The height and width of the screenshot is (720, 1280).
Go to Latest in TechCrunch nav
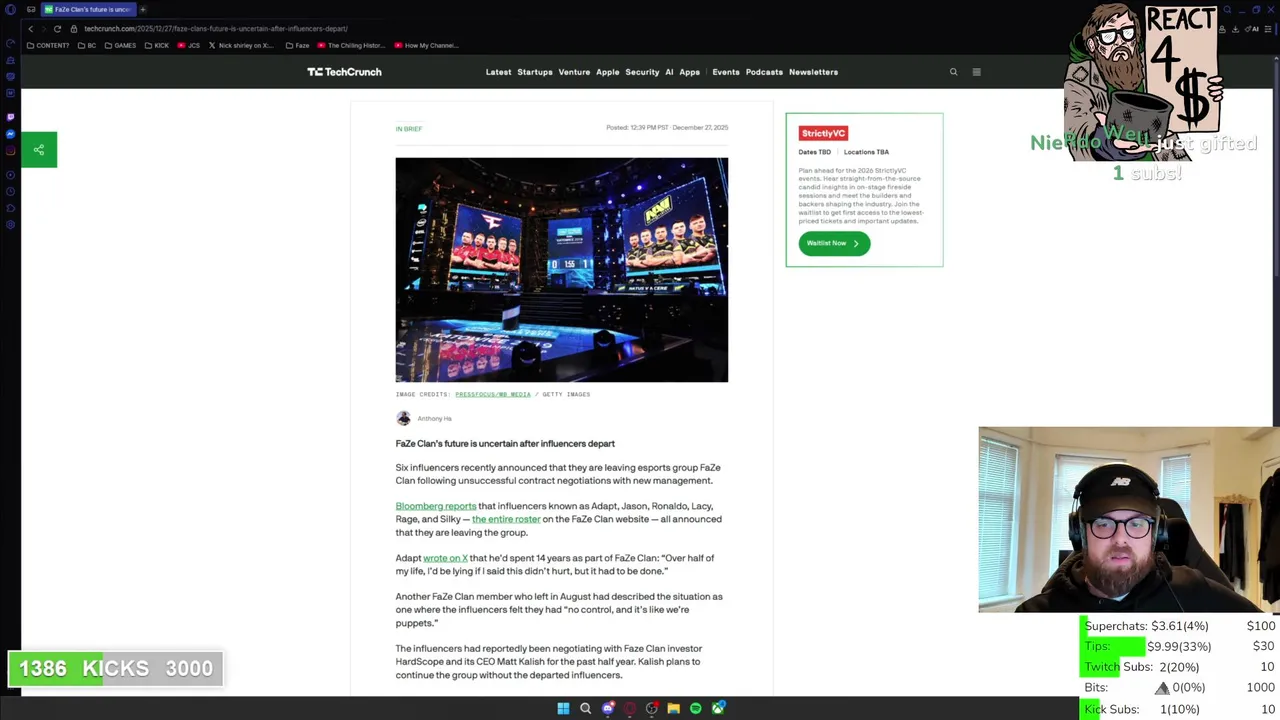pos(498,72)
